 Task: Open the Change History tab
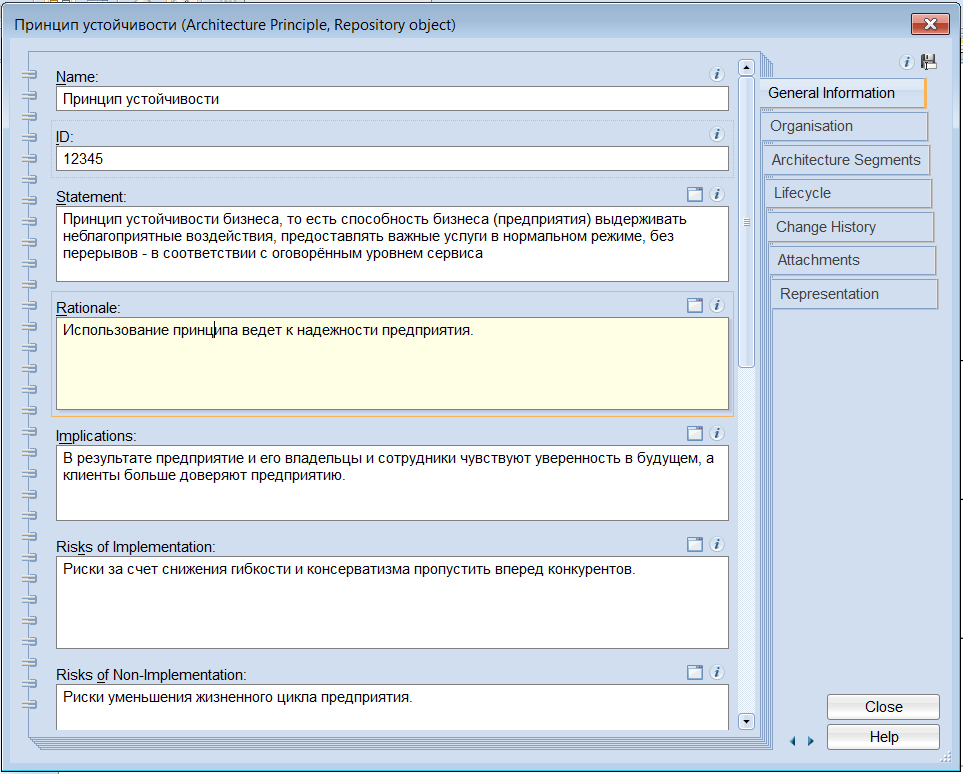(x=851, y=227)
